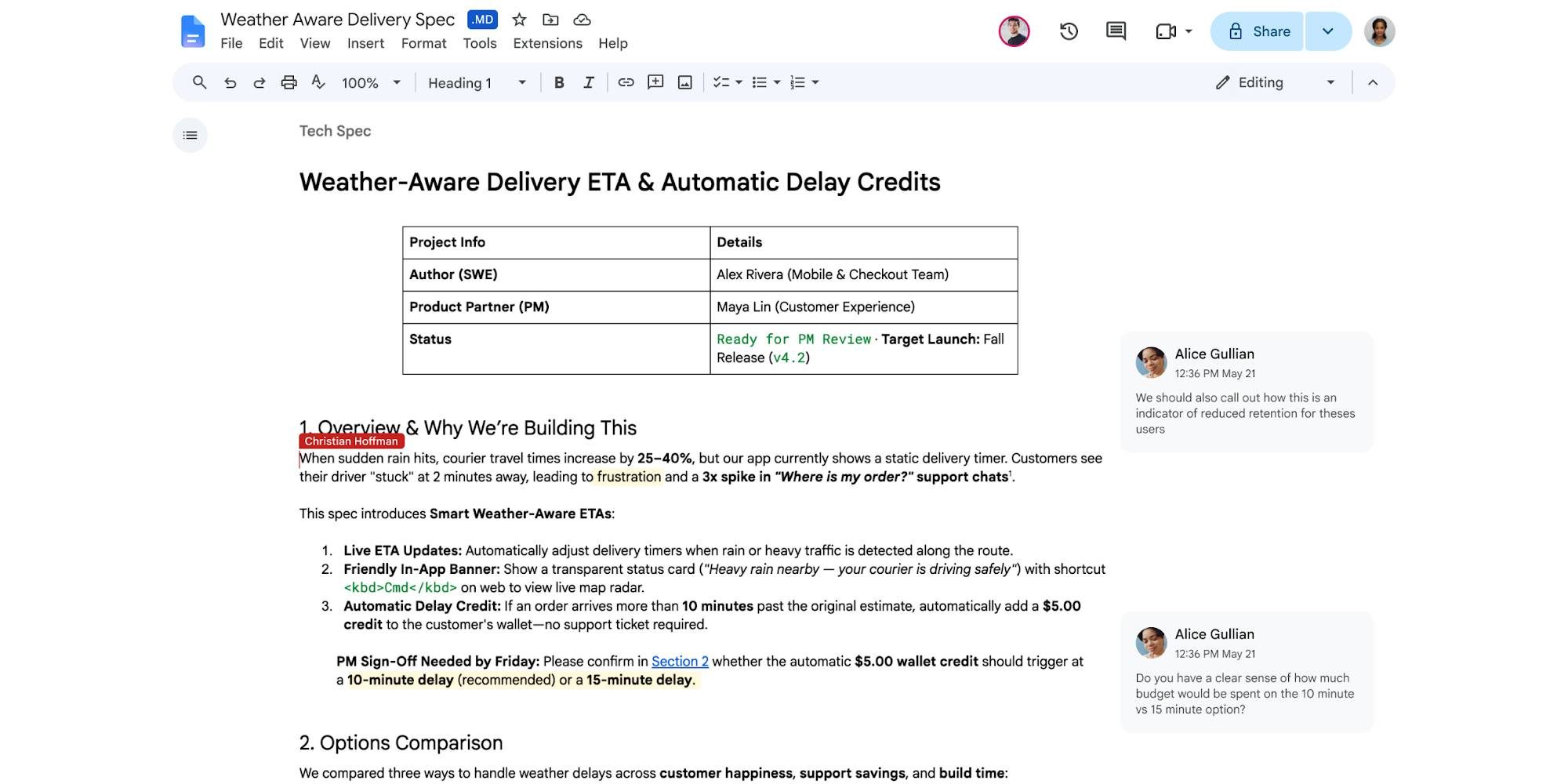
Task: Undo the last action
Action: point(230,82)
